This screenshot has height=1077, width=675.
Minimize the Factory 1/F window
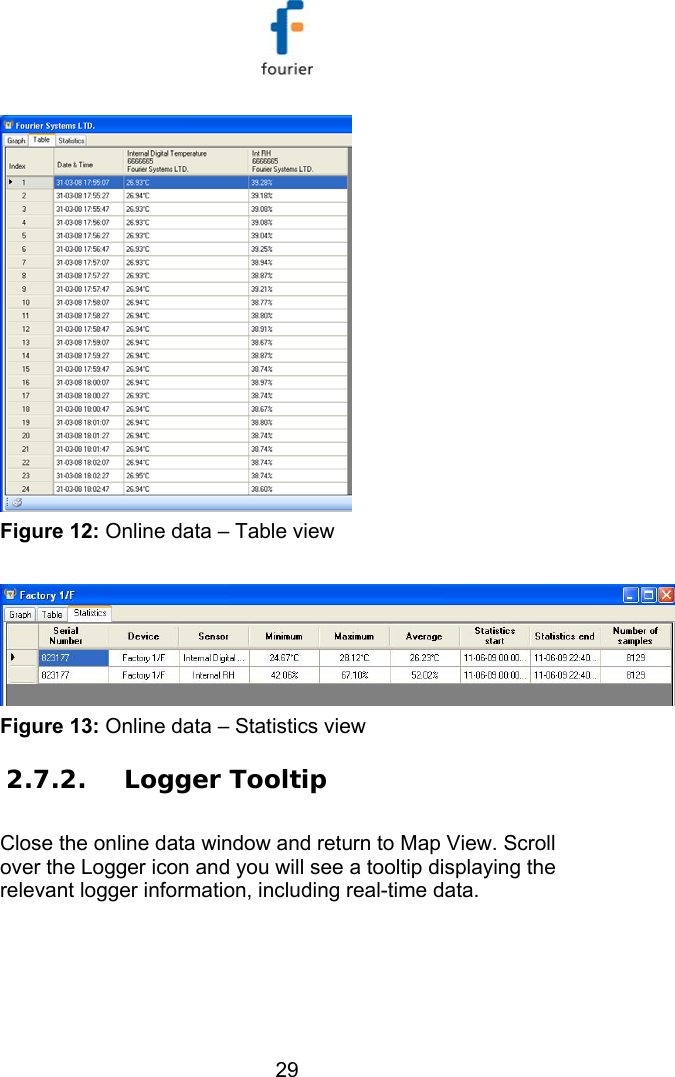click(x=630, y=595)
